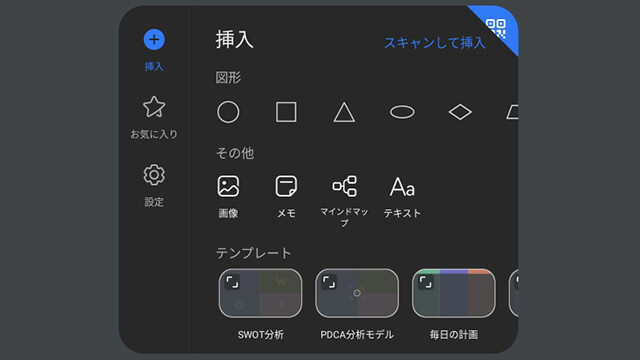Expand preview of SWOT分析 template
This screenshot has height=360, width=640.
point(232,282)
